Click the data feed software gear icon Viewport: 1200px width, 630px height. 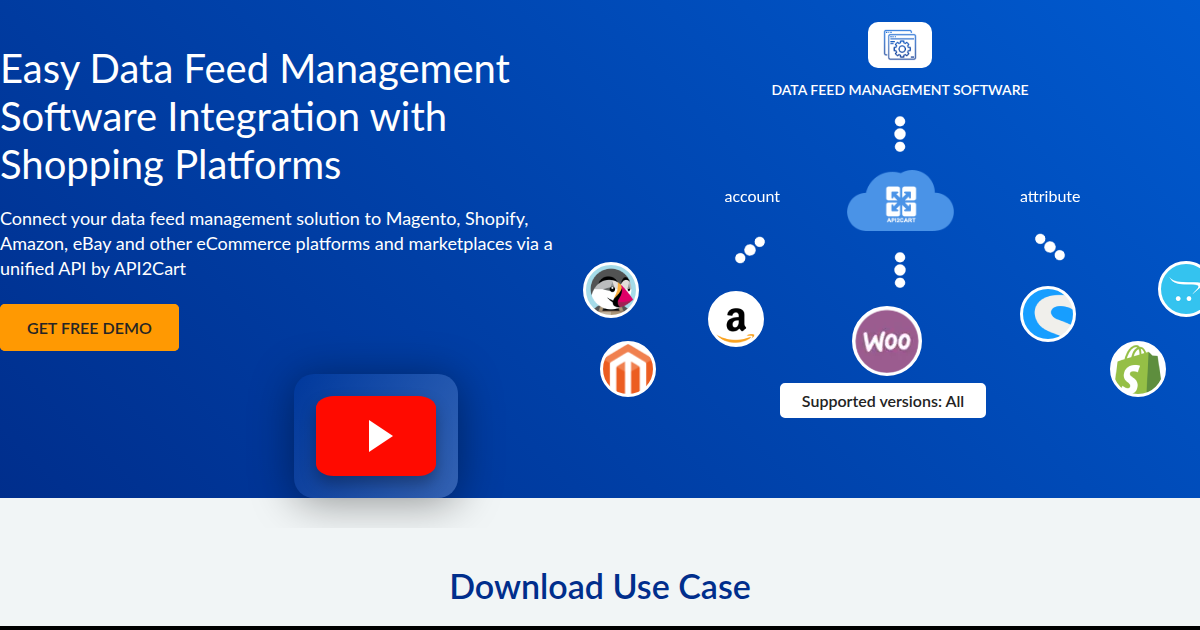click(900, 45)
